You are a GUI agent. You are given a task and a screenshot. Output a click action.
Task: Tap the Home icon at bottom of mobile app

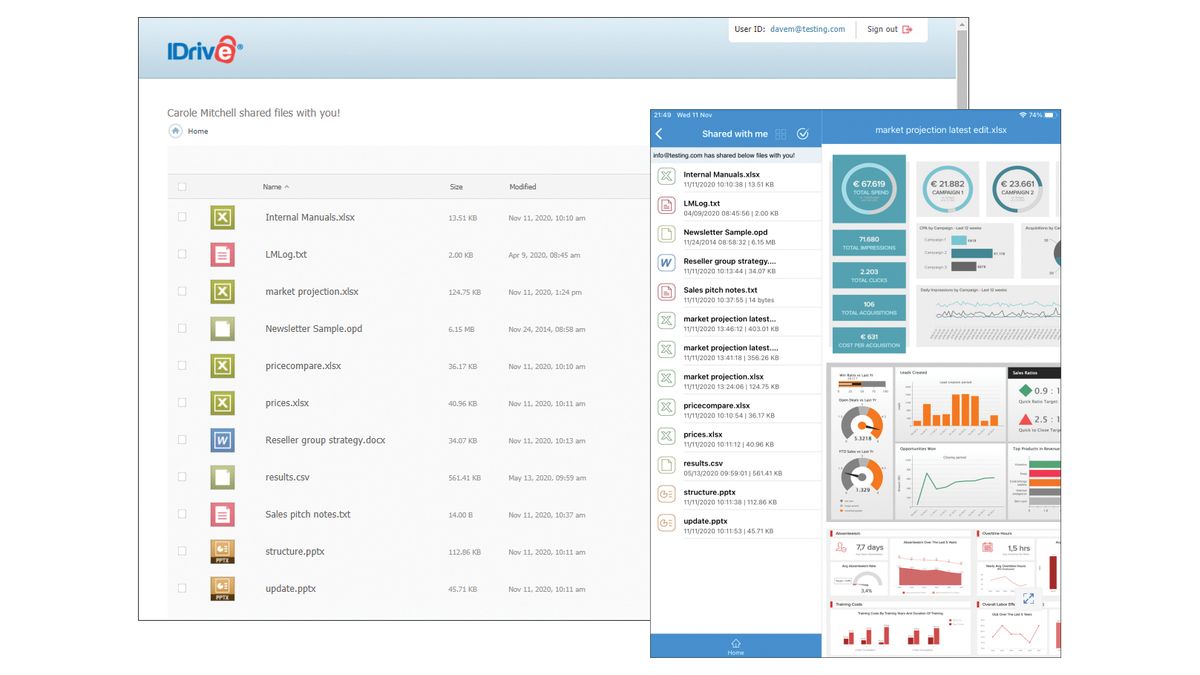coord(735,646)
